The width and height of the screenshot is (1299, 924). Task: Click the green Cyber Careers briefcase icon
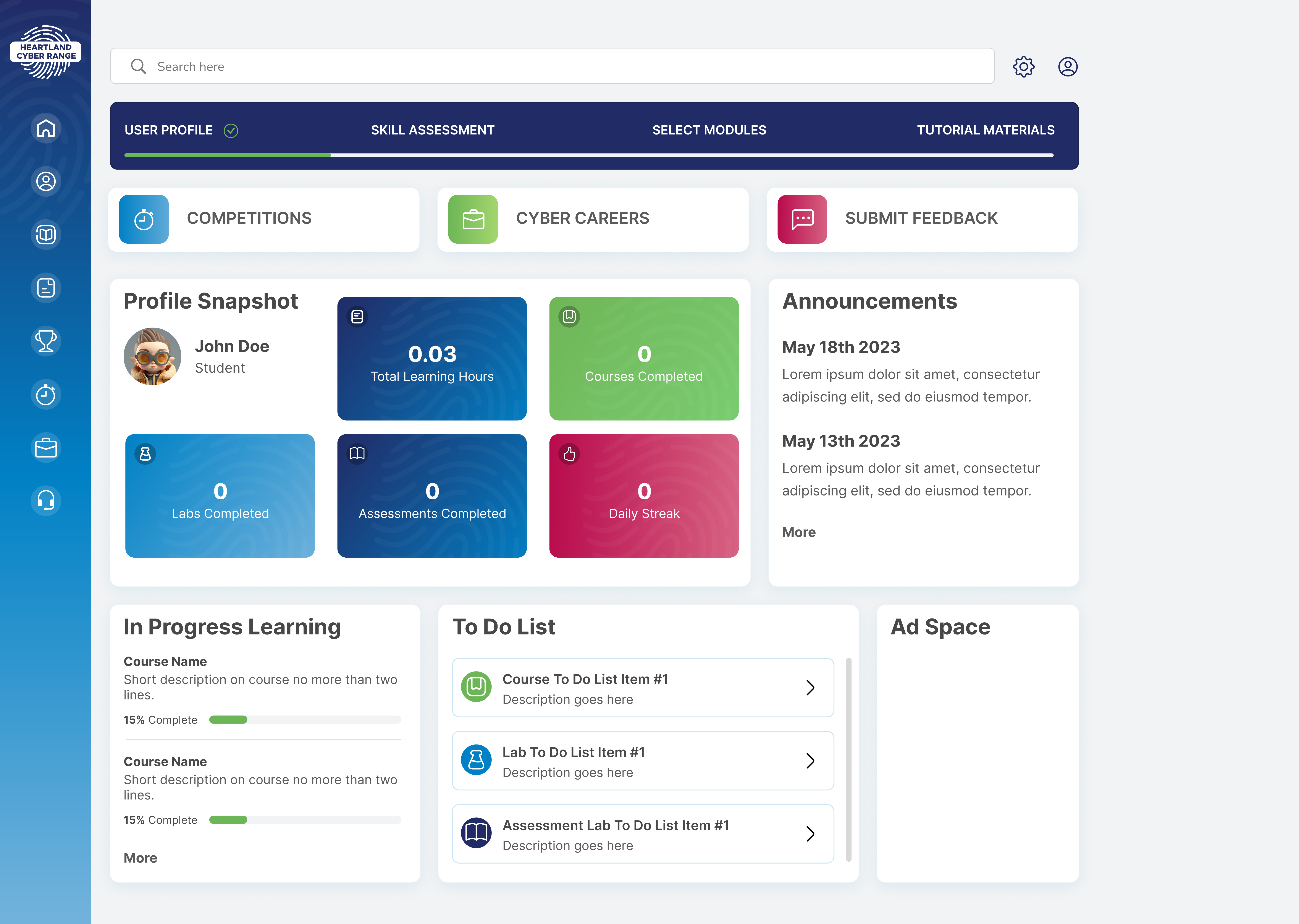(473, 219)
